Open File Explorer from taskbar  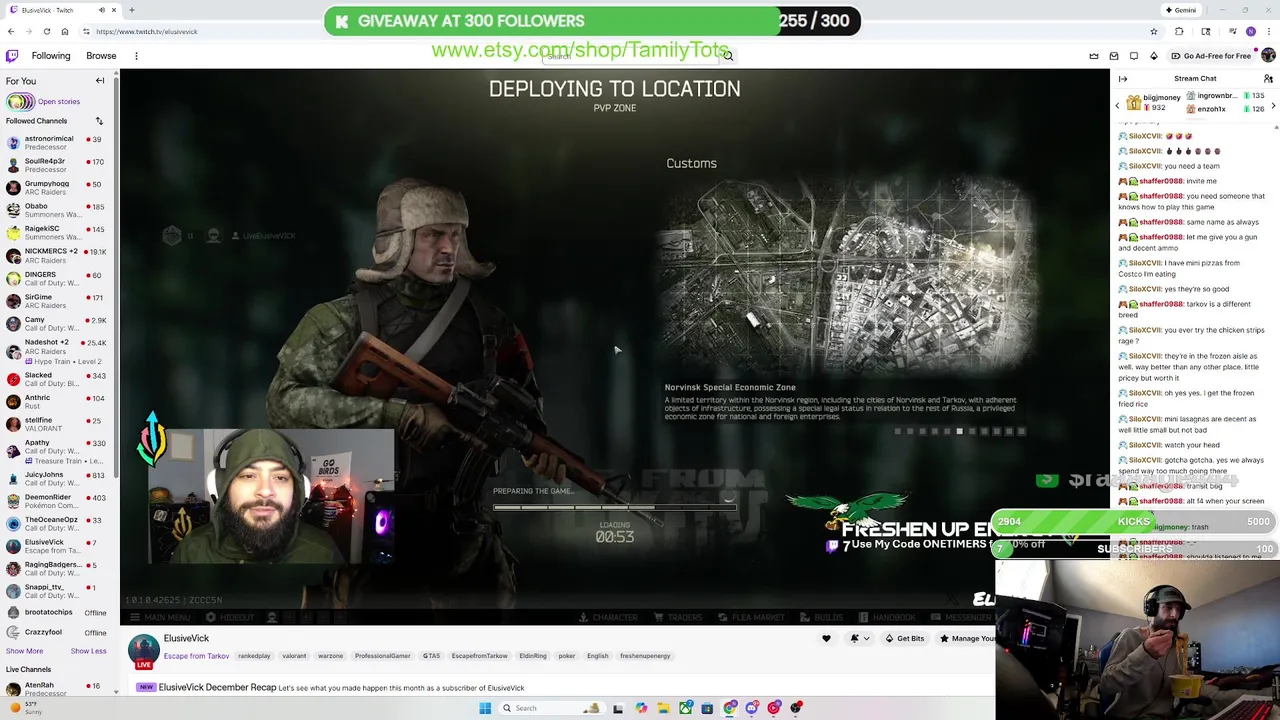[662, 708]
